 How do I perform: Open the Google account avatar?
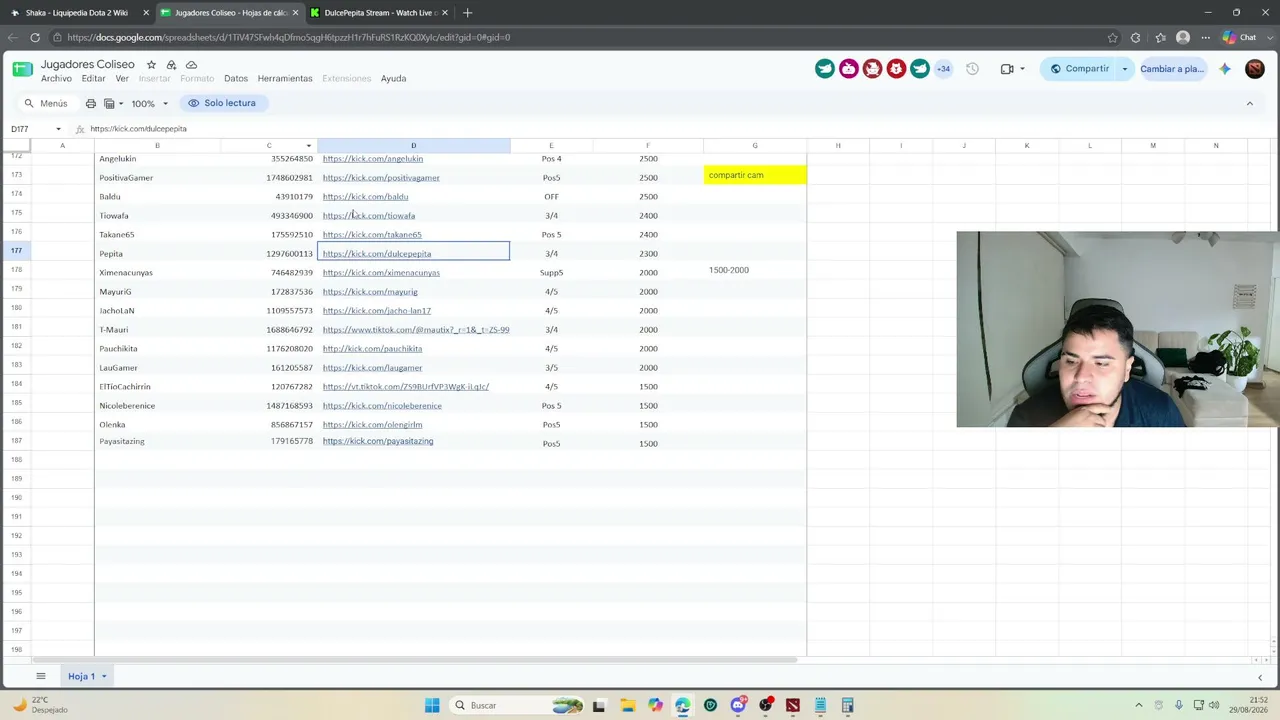pos(1255,69)
